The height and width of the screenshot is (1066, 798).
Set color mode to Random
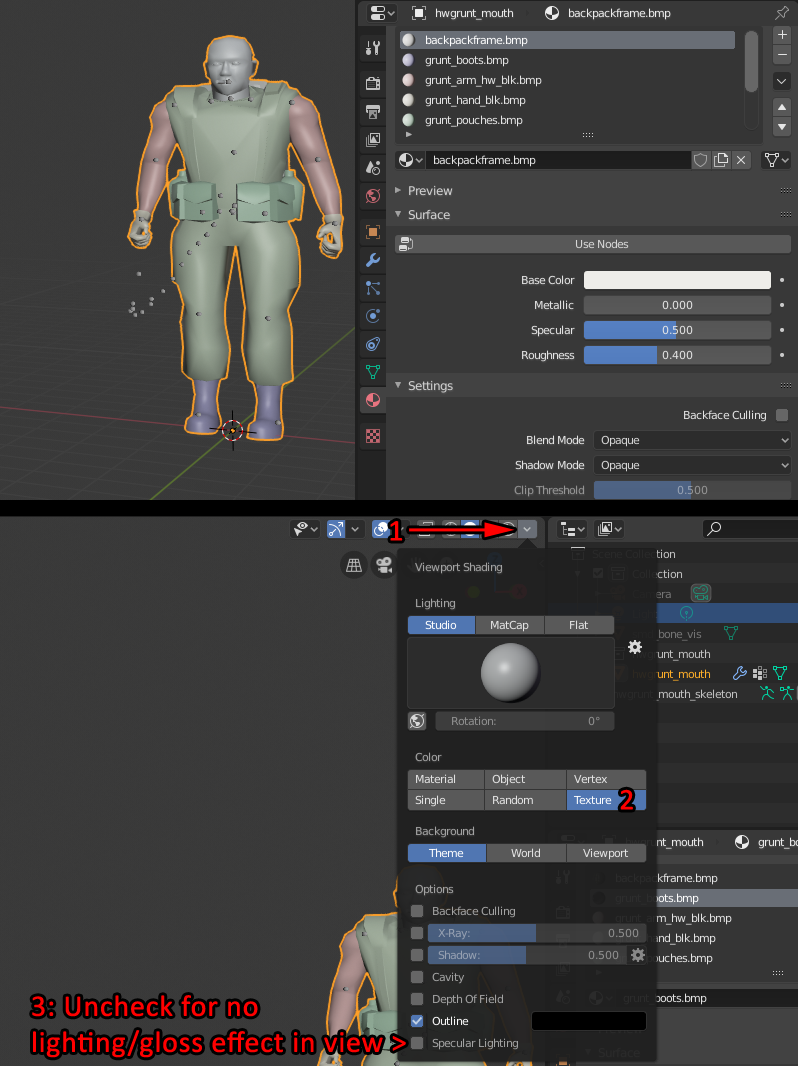point(525,800)
